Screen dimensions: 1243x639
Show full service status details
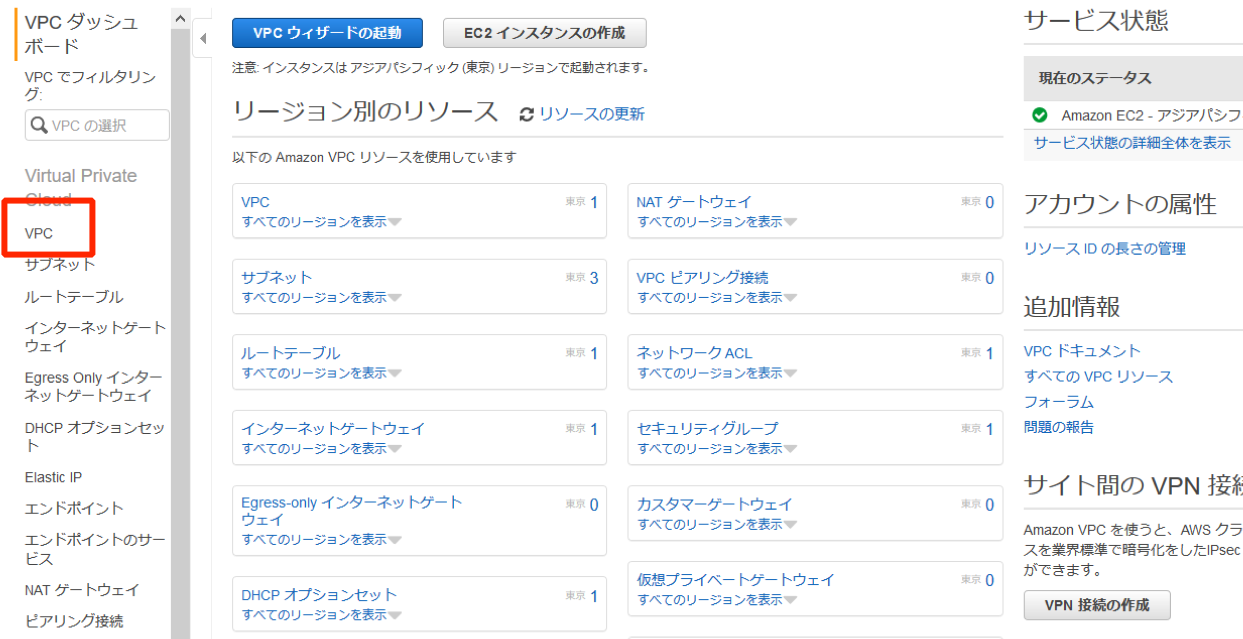click(x=1132, y=143)
